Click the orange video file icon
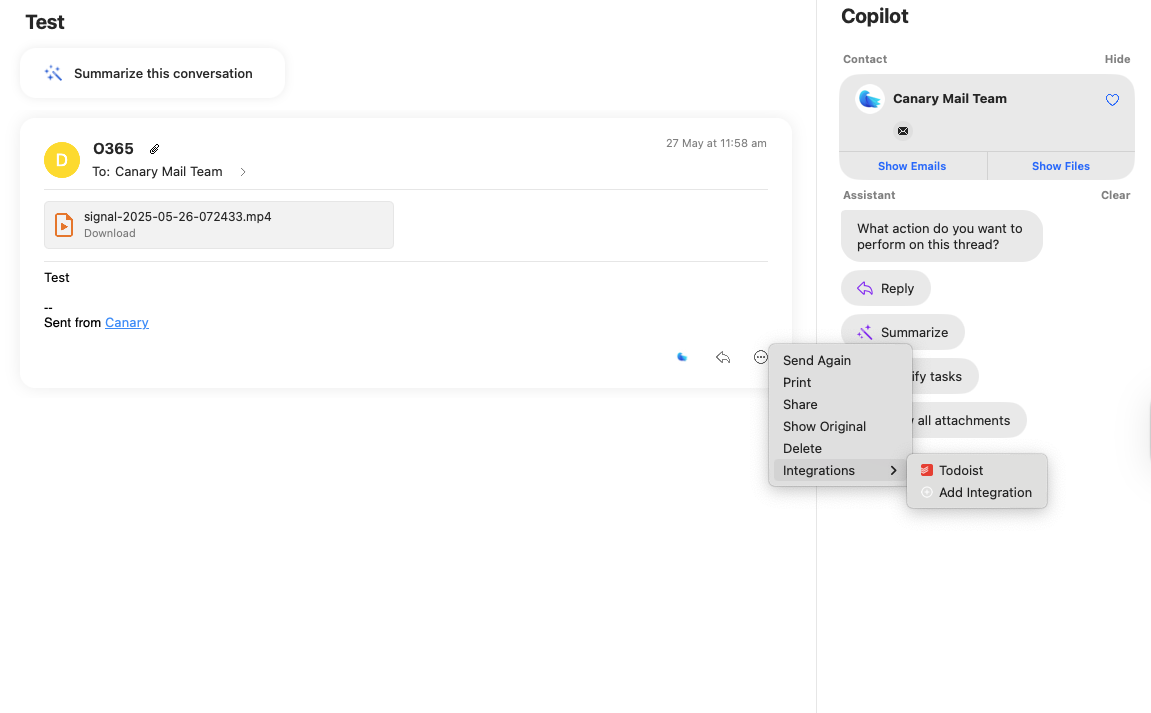The width and height of the screenshot is (1151, 713). tap(64, 225)
